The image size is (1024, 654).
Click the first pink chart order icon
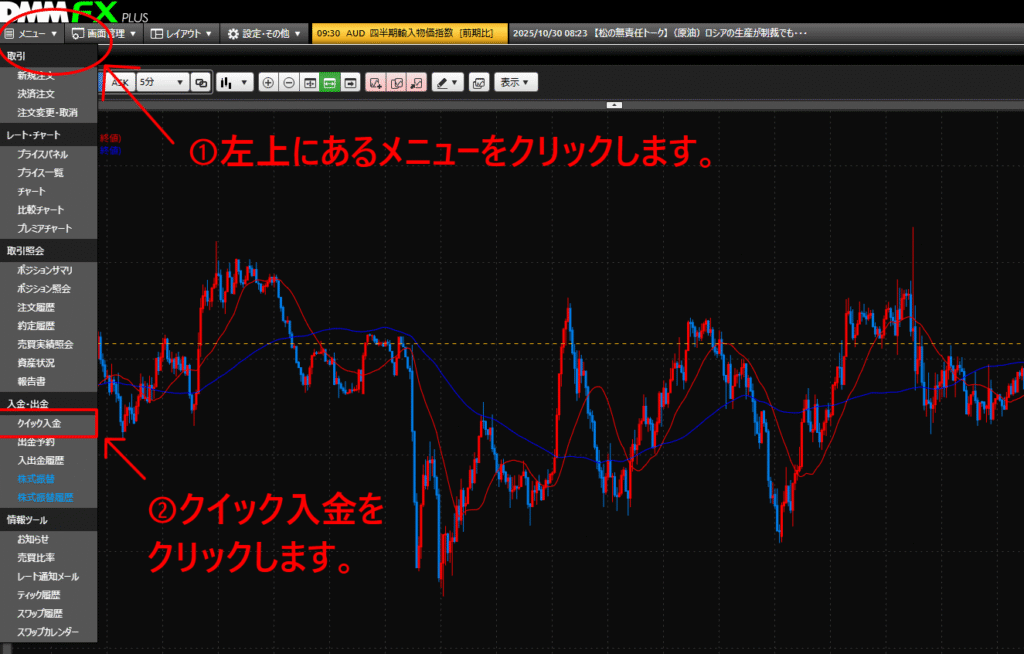[376, 82]
